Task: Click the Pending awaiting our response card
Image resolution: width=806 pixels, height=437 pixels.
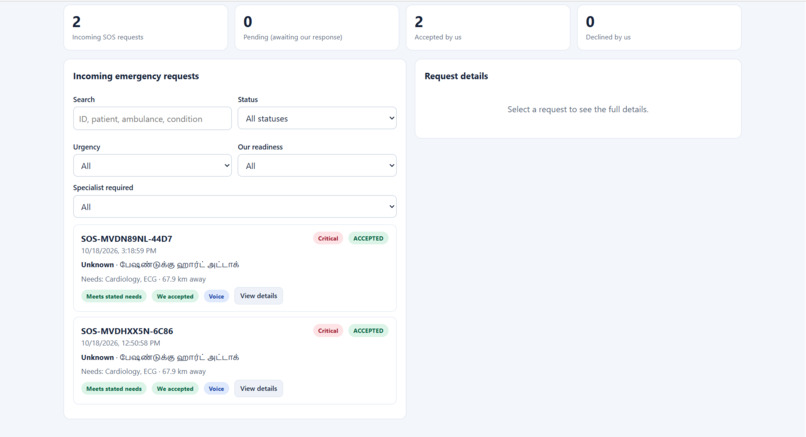Action: pyautogui.click(x=317, y=28)
